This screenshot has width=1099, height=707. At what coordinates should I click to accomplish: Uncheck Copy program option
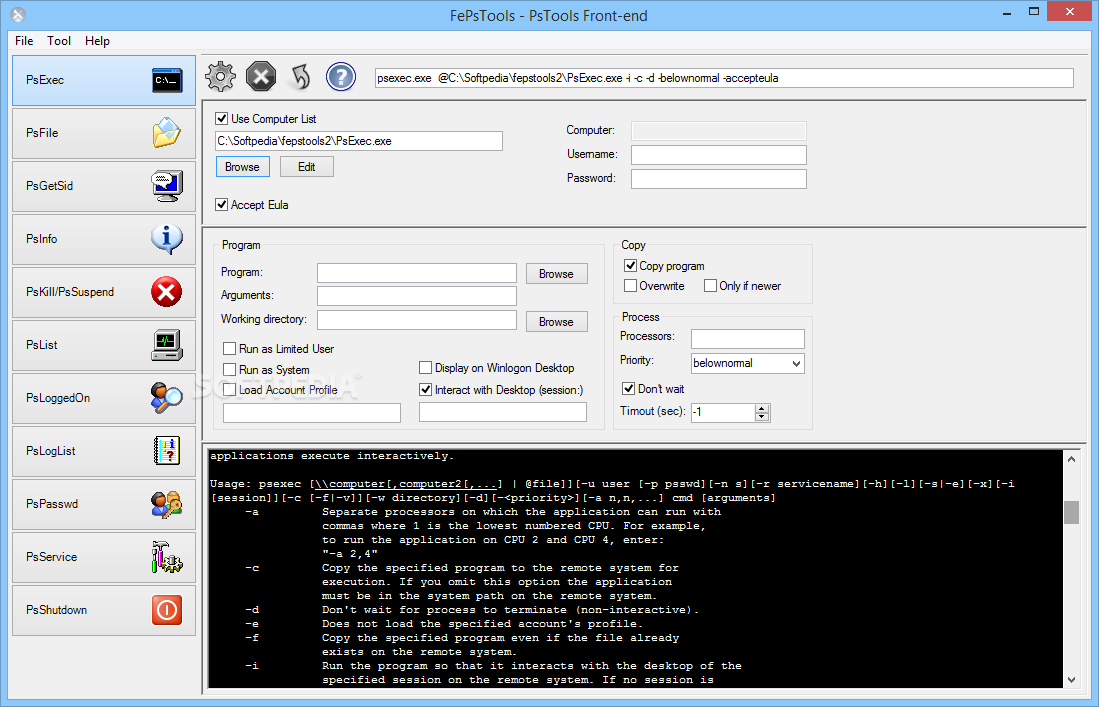pyautogui.click(x=630, y=266)
